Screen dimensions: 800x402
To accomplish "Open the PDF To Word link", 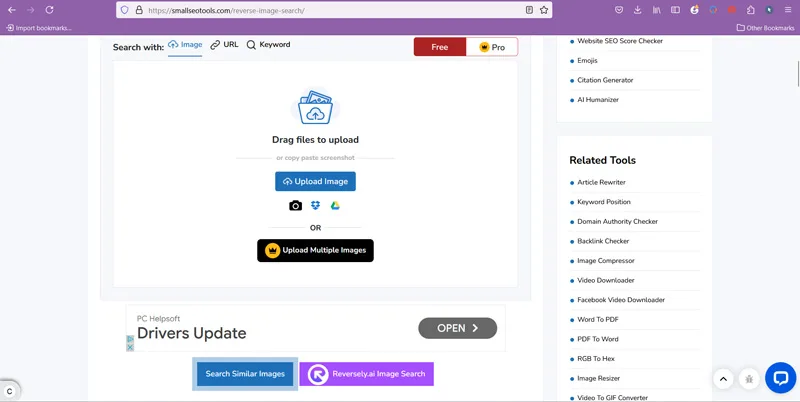I will (598, 339).
